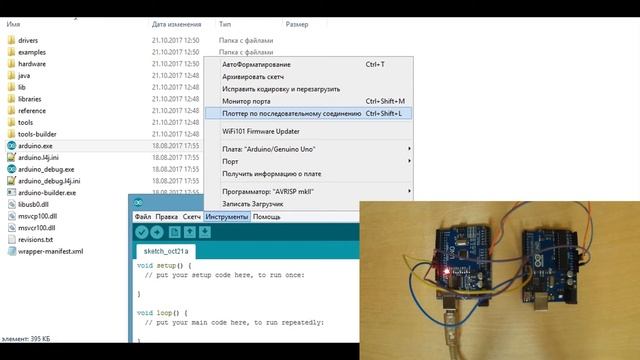Click the wrapper-manifest.xml file name

pos(51,251)
